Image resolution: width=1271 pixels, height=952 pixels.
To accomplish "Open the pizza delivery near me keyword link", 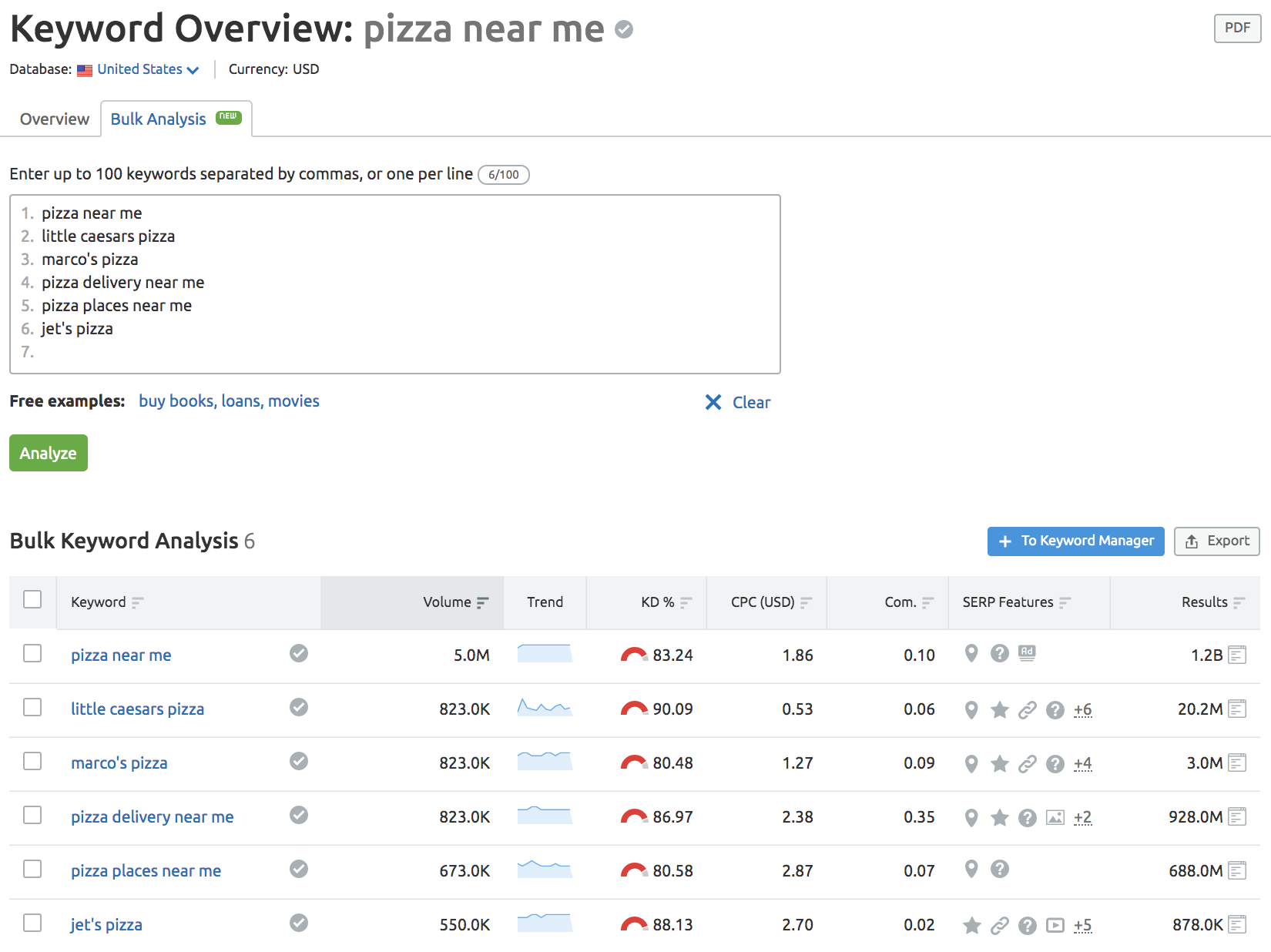I will [x=153, y=816].
